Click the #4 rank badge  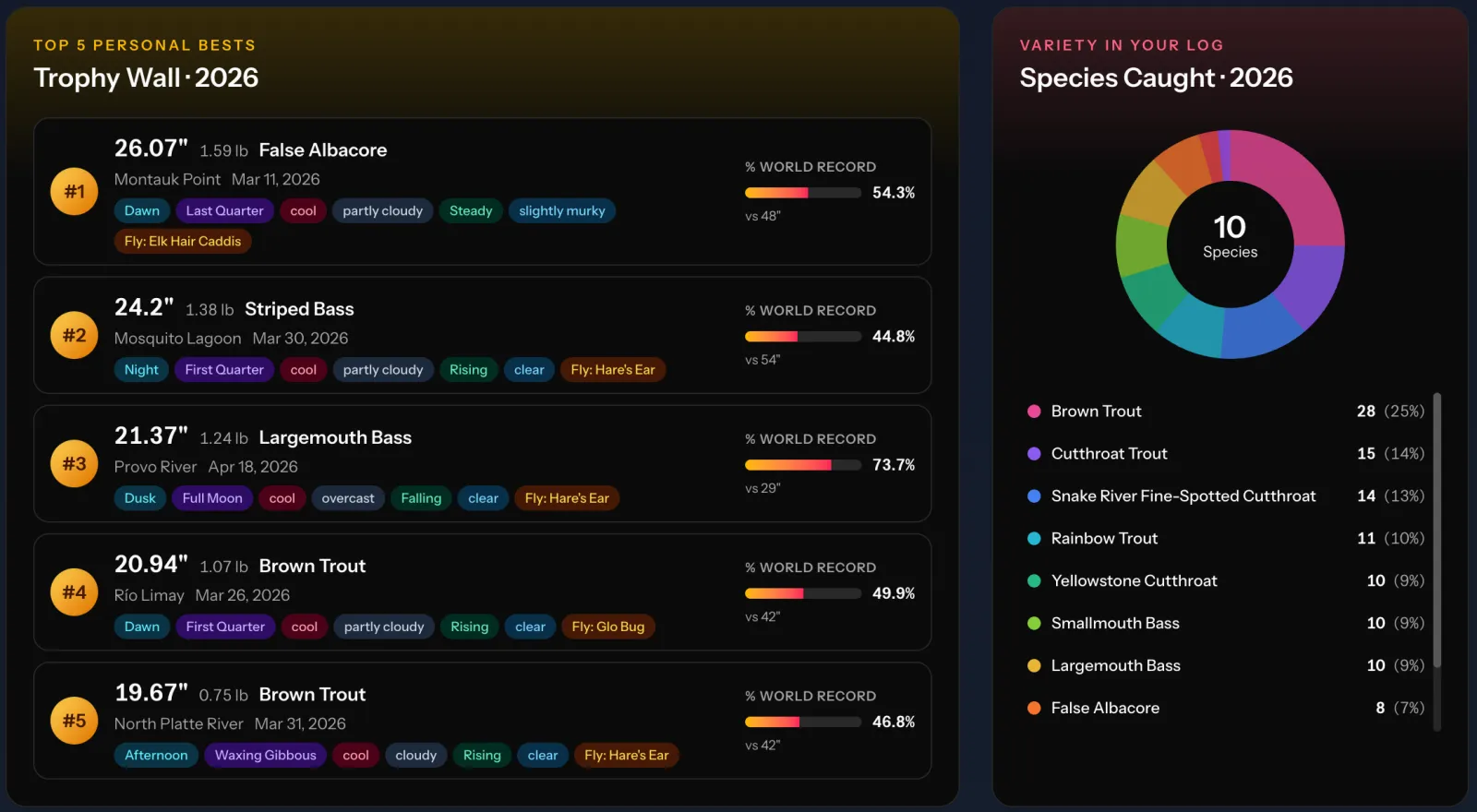[x=74, y=591]
